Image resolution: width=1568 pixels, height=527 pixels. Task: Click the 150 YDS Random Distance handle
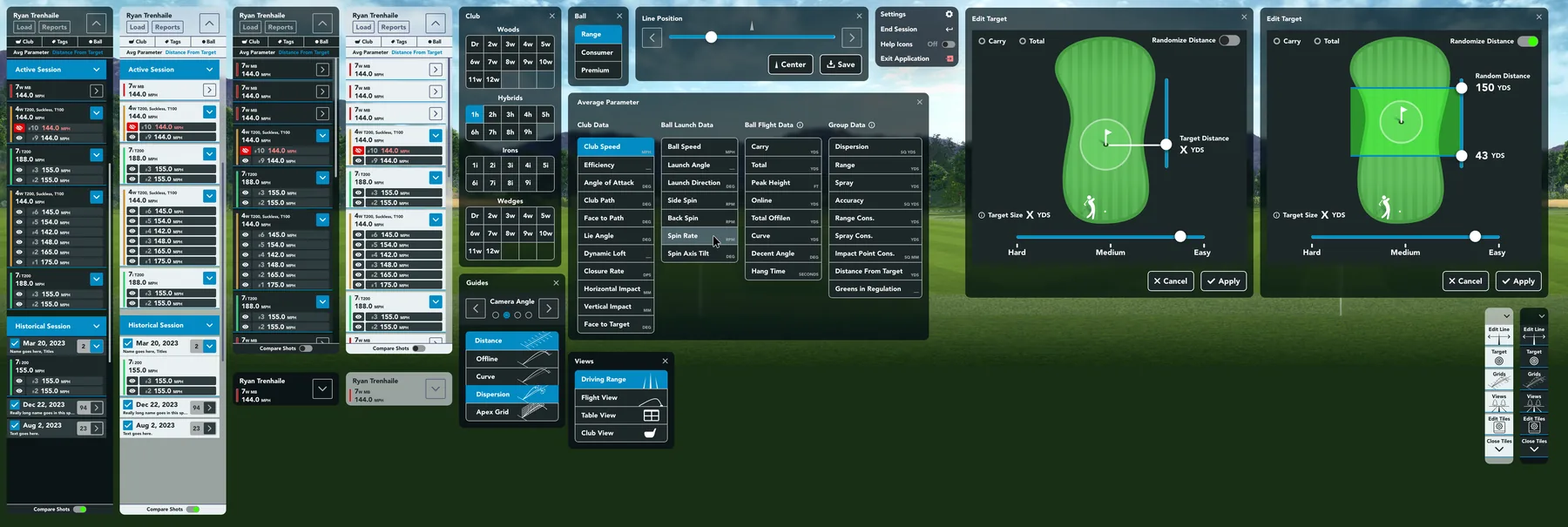[x=1462, y=88]
